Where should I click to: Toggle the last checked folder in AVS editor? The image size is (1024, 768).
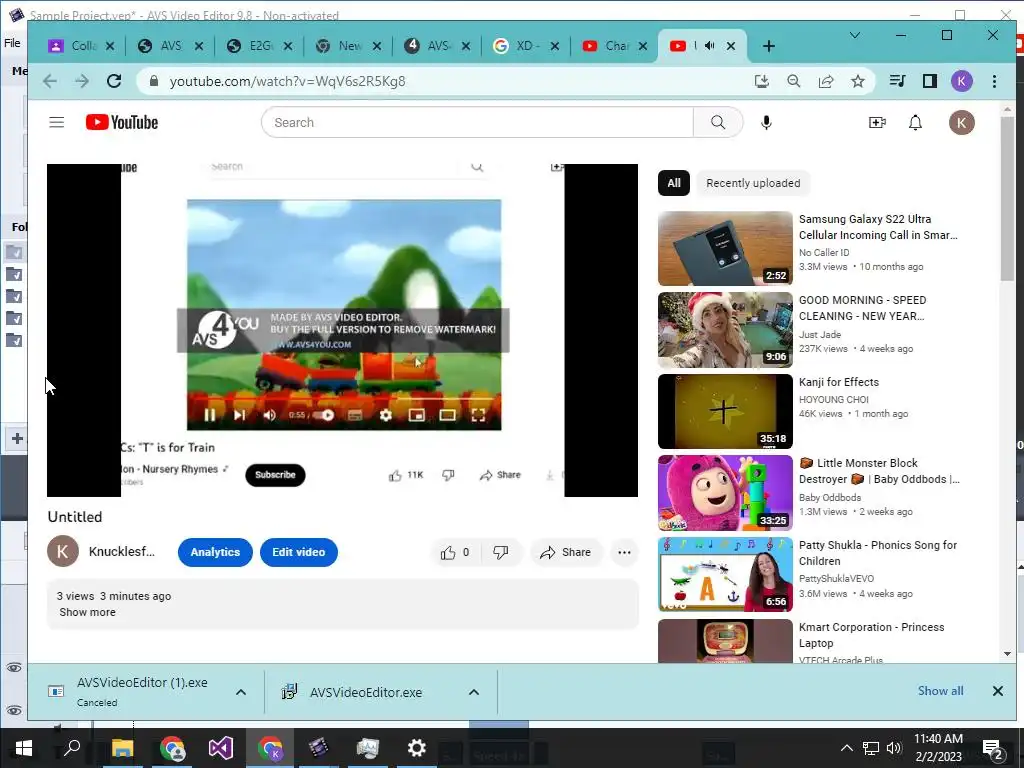click(14, 340)
